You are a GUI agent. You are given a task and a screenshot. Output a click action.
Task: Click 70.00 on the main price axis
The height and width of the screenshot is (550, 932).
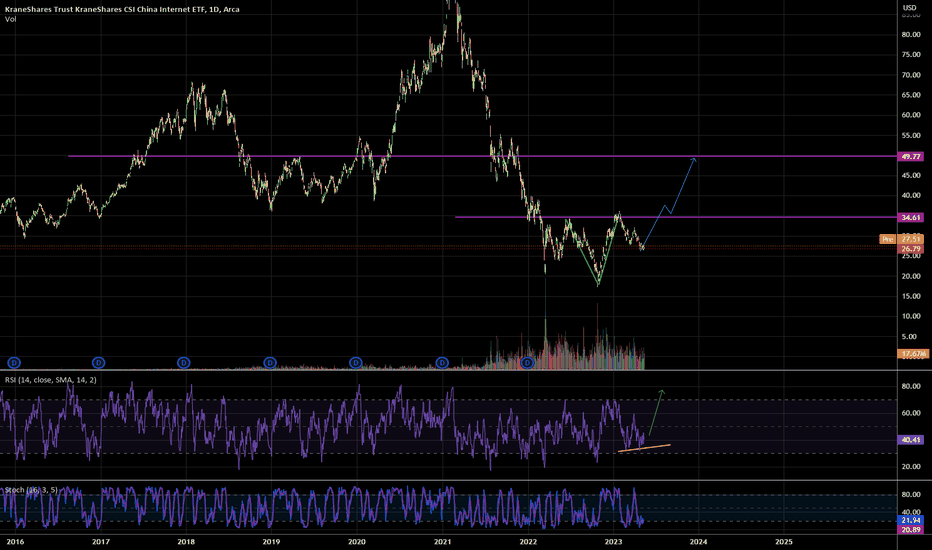pyautogui.click(x=911, y=75)
